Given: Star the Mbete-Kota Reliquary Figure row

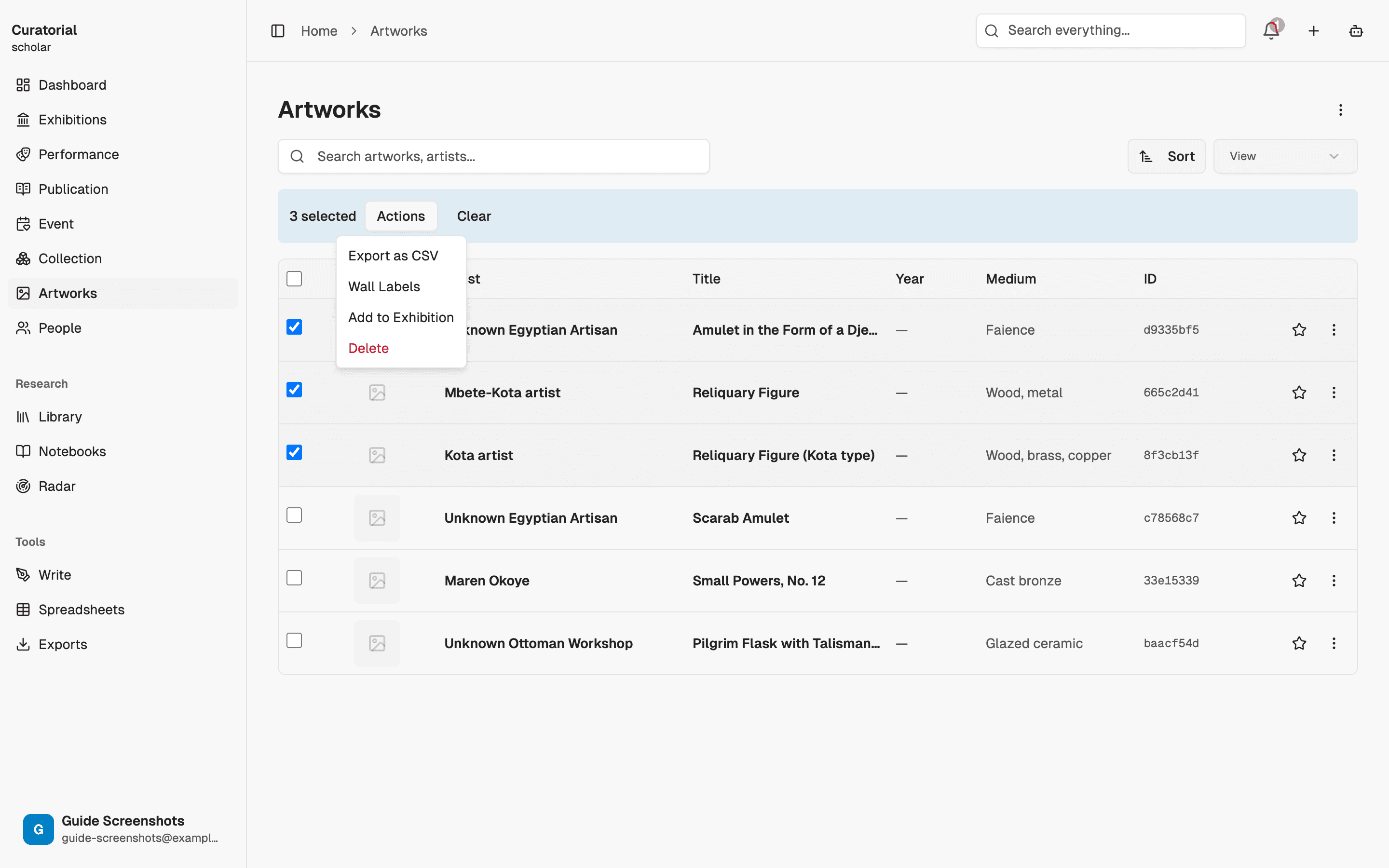Looking at the screenshot, I should 1299,392.
